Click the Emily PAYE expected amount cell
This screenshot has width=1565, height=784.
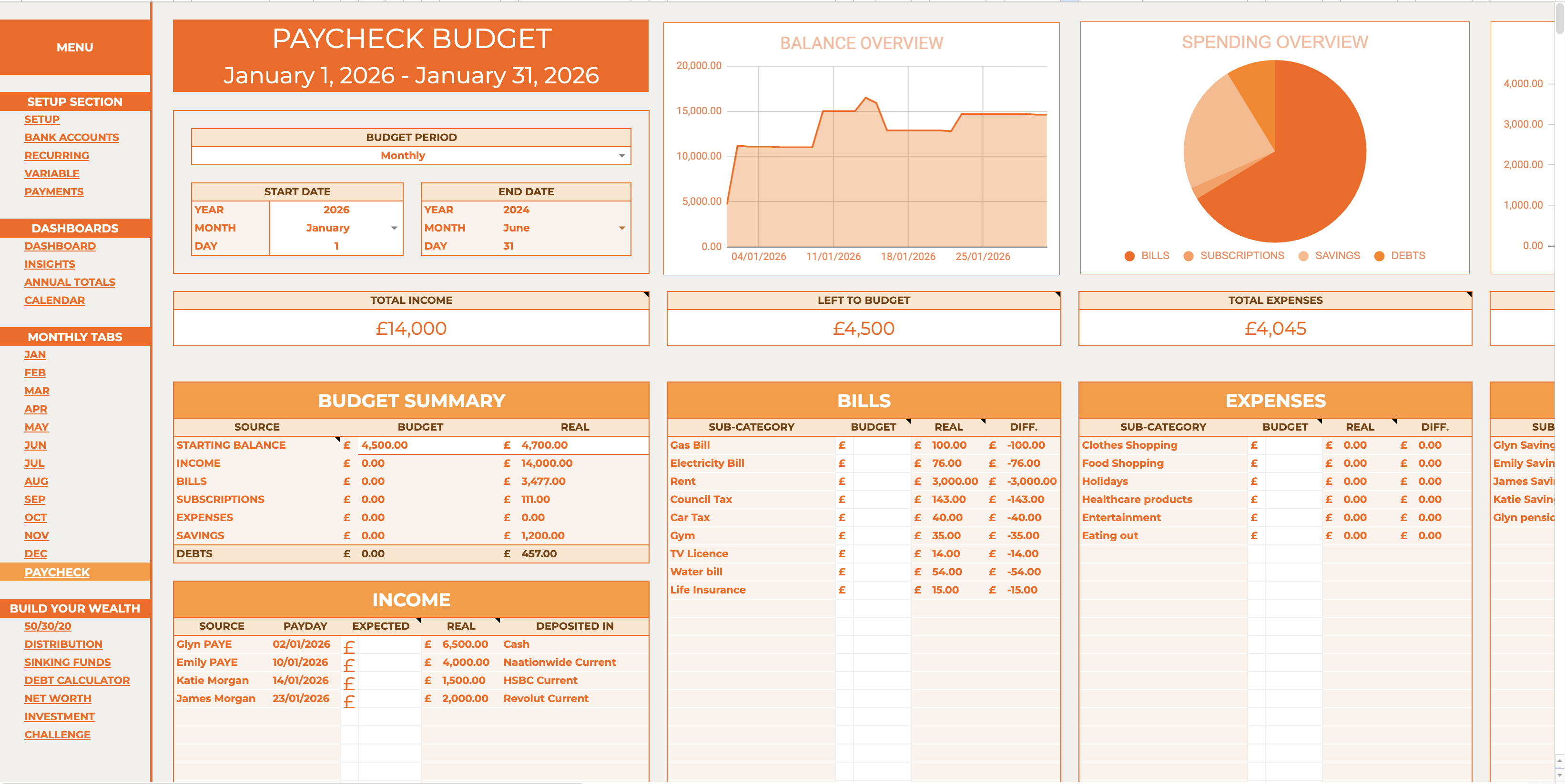click(x=389, y=663)
